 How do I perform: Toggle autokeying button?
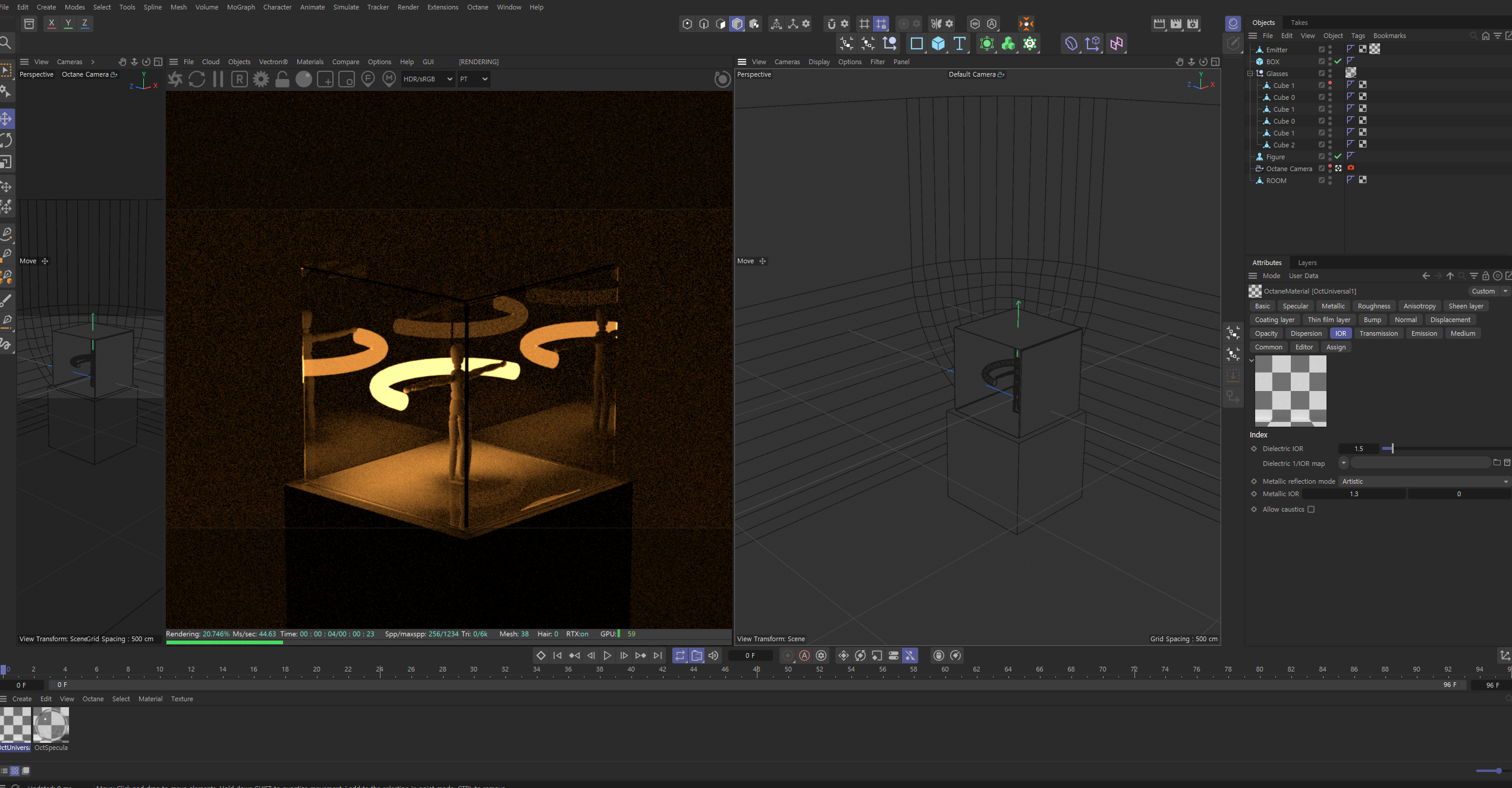(804, 655)
